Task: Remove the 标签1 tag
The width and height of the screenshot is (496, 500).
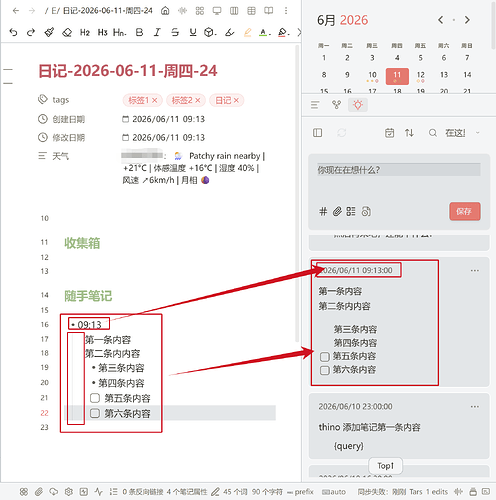Action: tap(155, 100)
